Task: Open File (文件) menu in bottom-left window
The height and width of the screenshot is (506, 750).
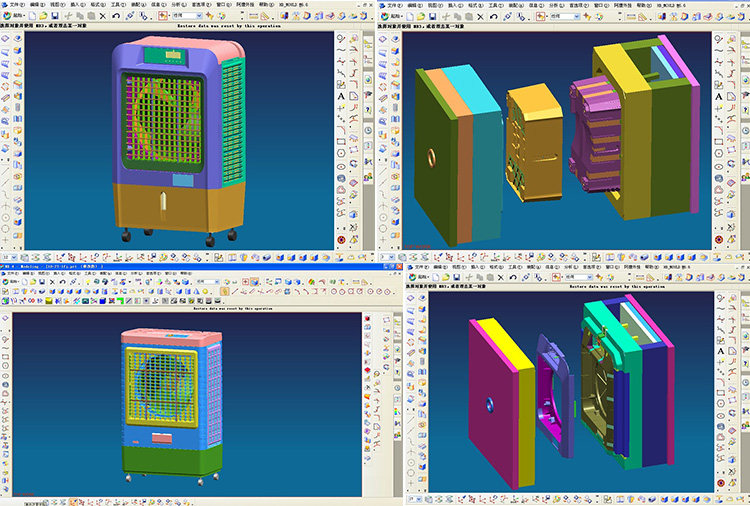Action: pos(11,273)
